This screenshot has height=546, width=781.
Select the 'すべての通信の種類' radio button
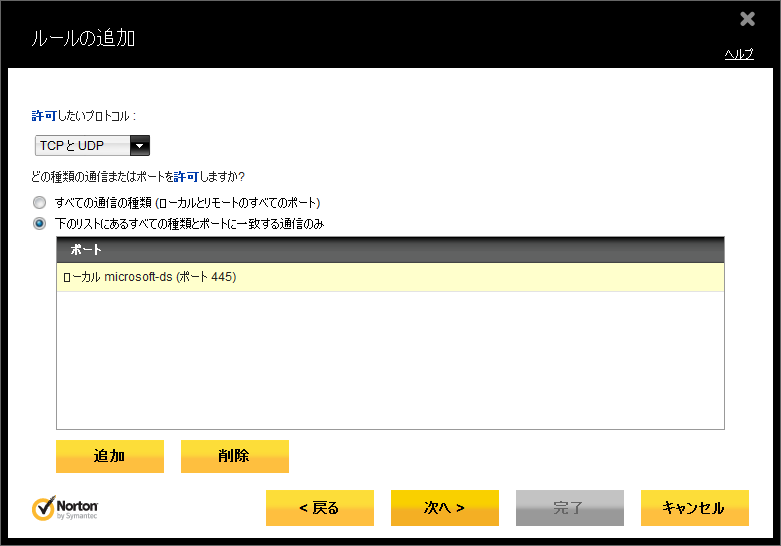click(x=40, y=202)
